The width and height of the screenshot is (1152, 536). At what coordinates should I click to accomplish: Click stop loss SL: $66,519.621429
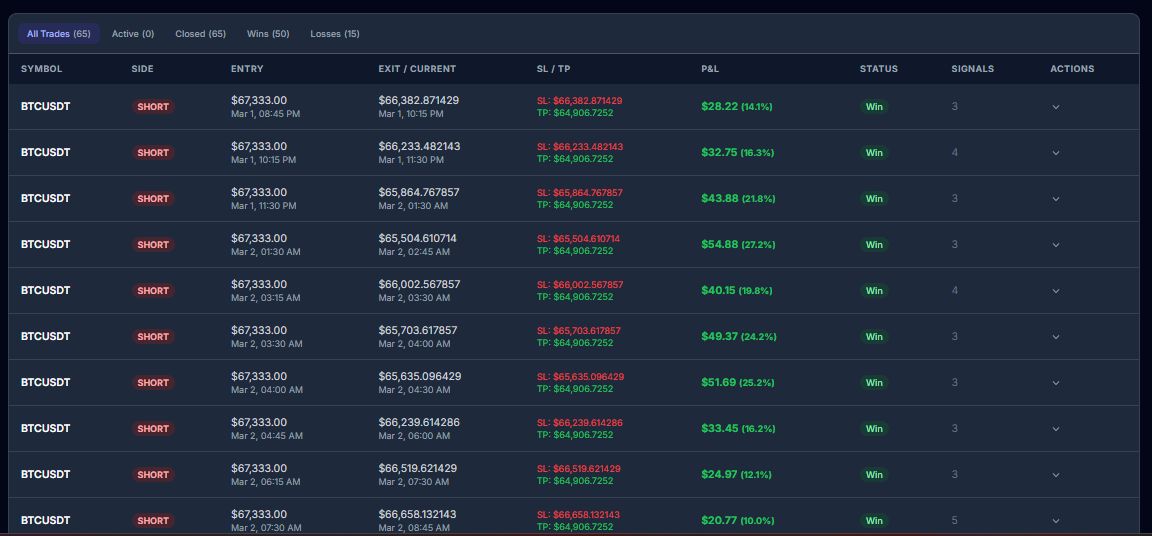579,468
